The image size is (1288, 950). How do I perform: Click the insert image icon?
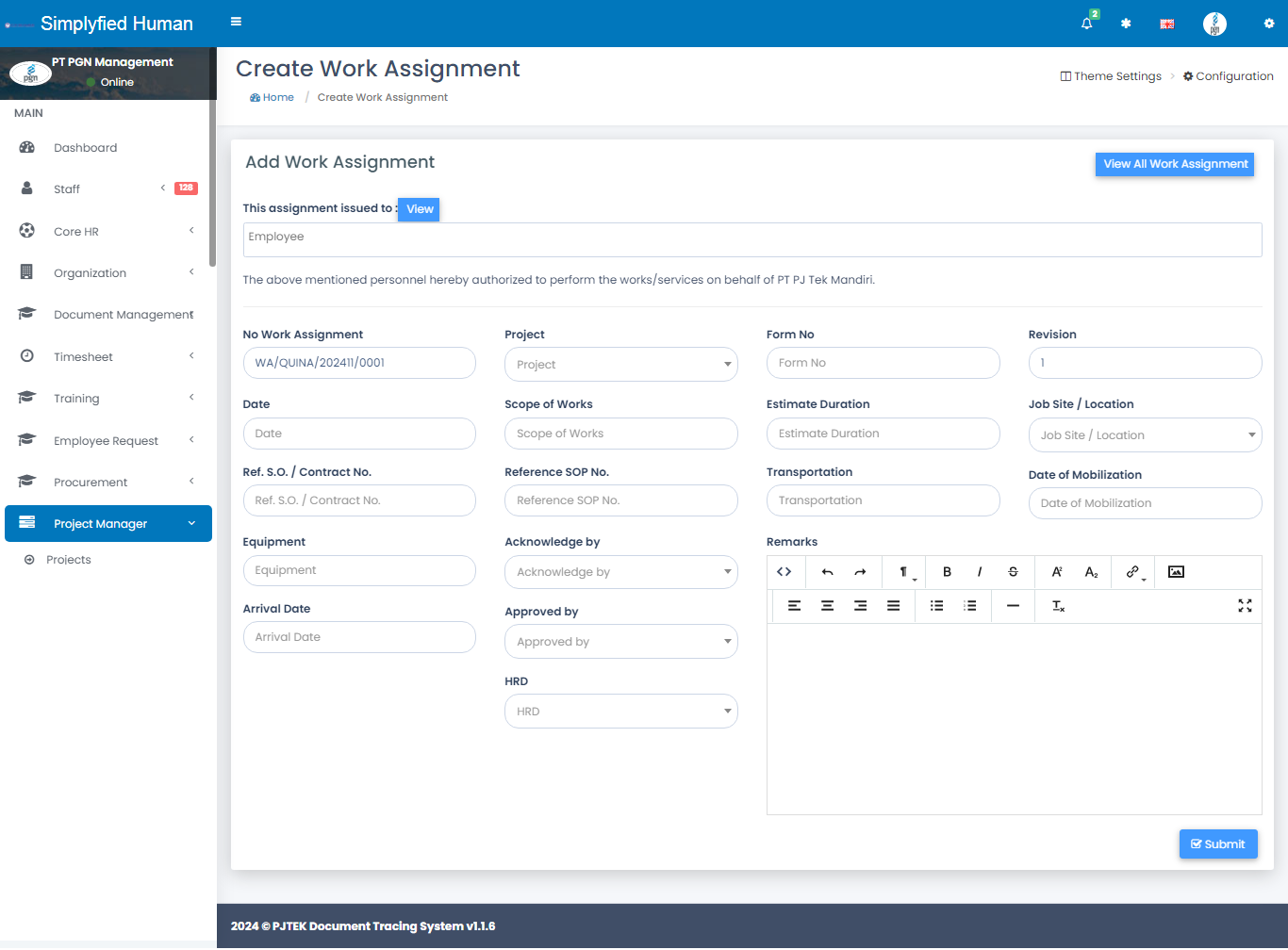coord(1176,572)
